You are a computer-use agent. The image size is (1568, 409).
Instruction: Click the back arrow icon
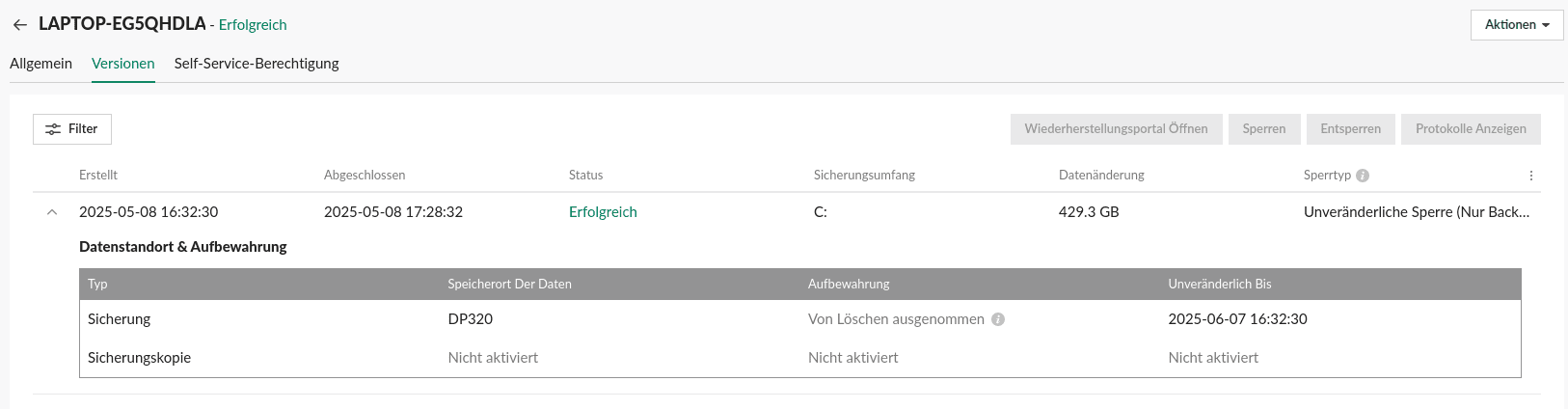coord(19,25)
